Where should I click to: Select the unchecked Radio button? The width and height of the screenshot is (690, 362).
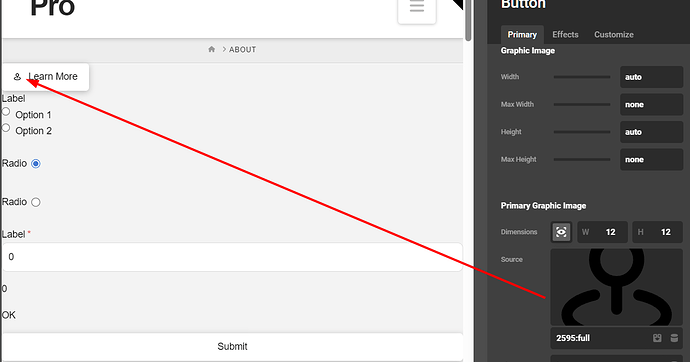(x=36, y=202)
